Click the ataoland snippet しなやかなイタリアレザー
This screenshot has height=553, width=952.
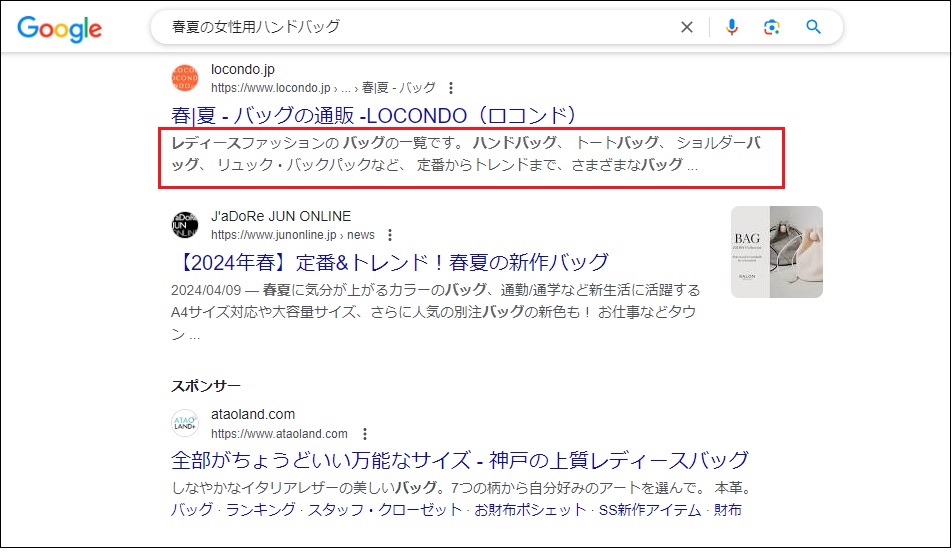pyautogui.click(x=463, y=488)
